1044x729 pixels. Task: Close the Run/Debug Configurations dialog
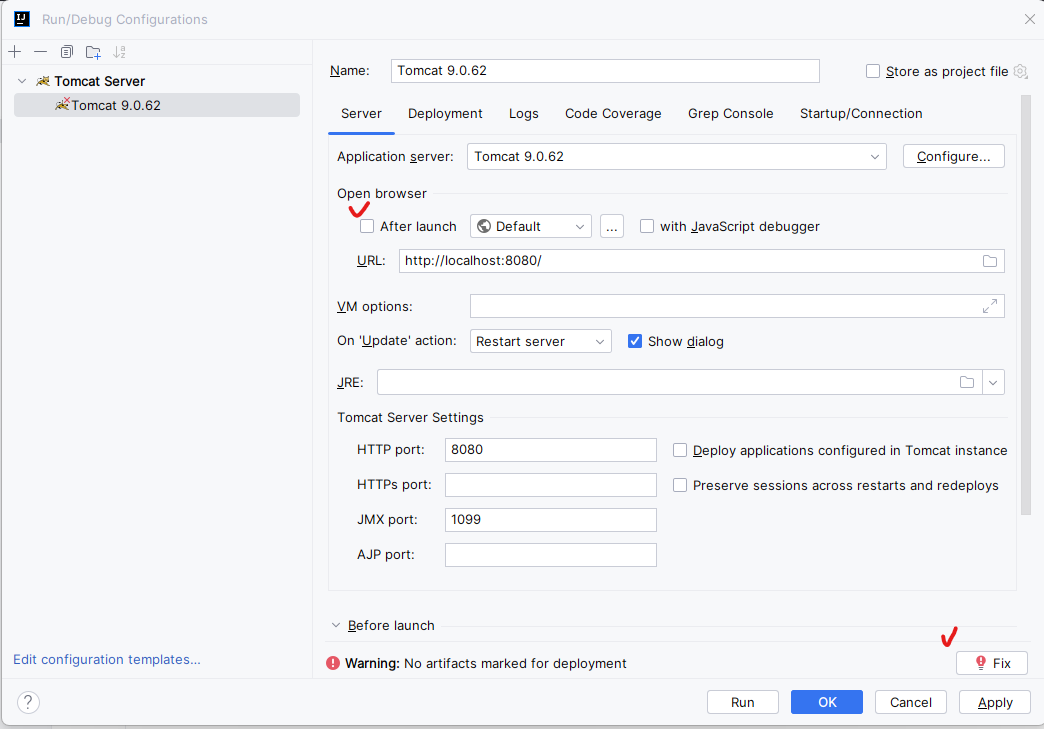click(1029, 19)
